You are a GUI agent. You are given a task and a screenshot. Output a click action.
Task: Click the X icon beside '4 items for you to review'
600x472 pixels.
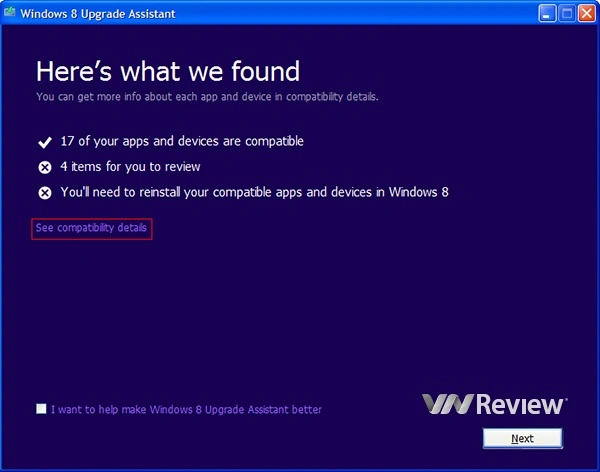[x=44, y=167]
